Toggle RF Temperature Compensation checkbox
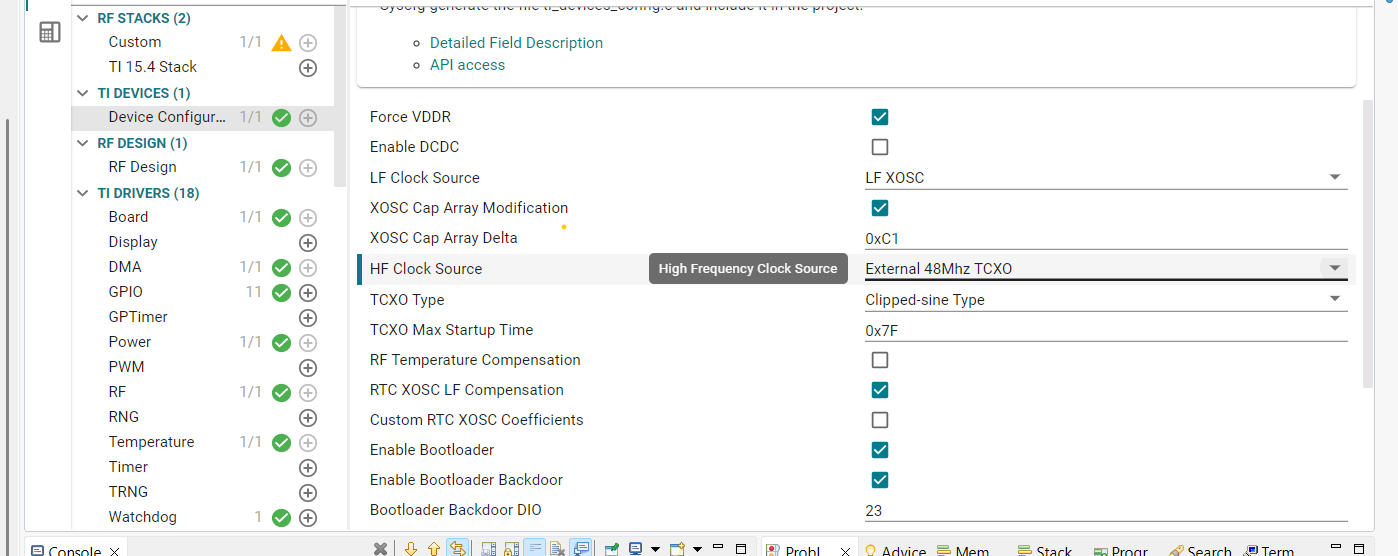 (880, 360)
